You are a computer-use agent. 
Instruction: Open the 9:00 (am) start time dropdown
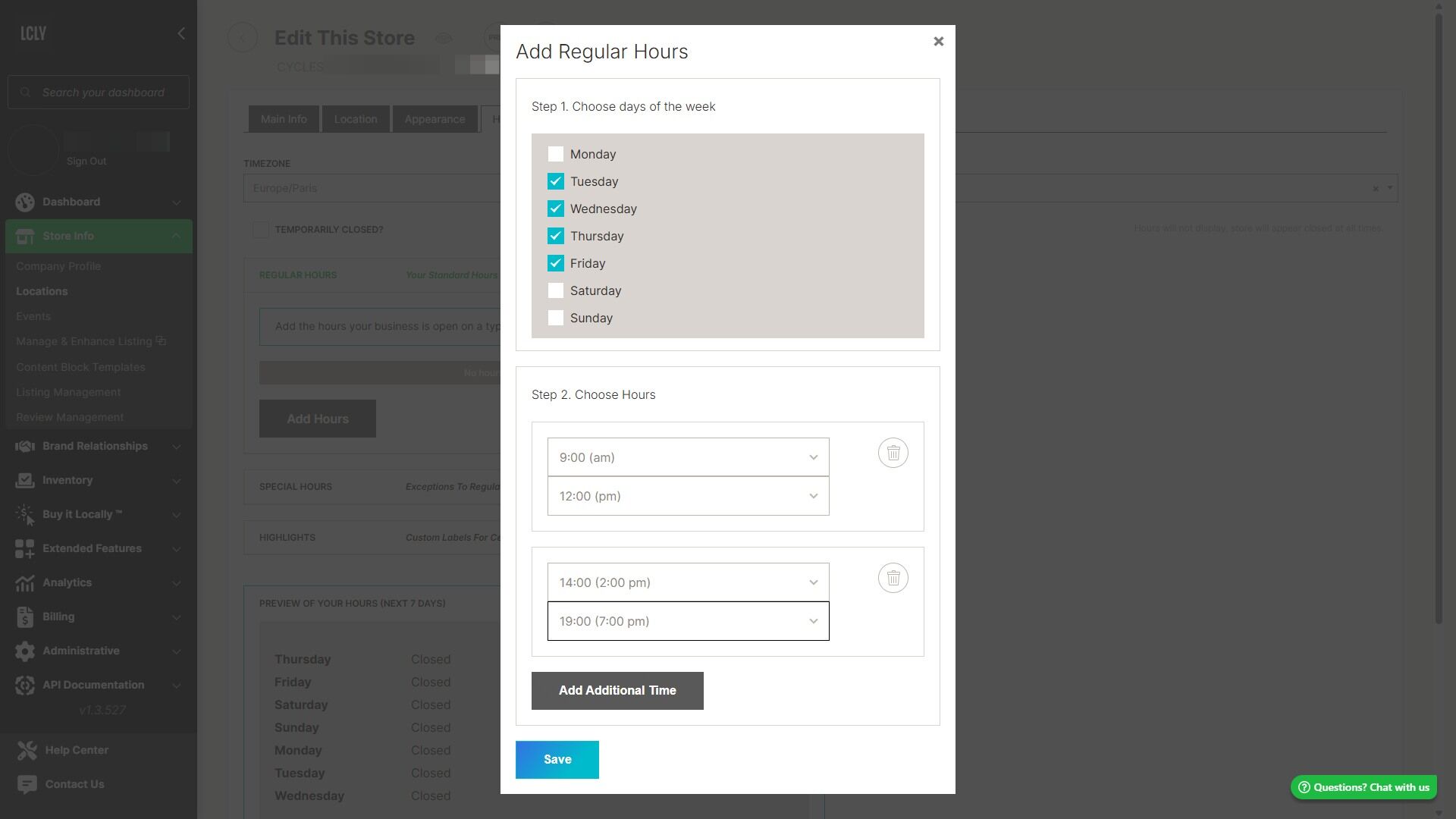coord(688,457)
